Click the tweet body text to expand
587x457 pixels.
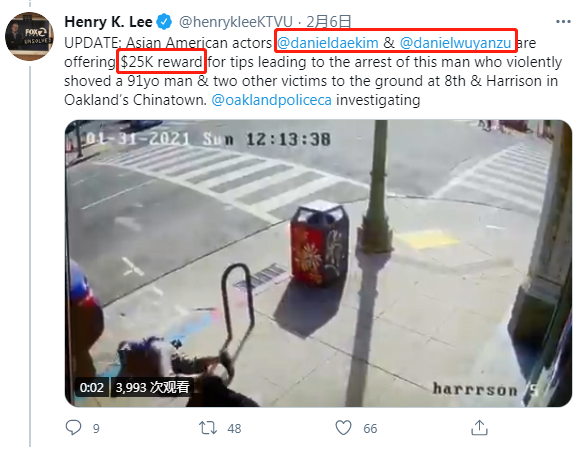point(313,71)
